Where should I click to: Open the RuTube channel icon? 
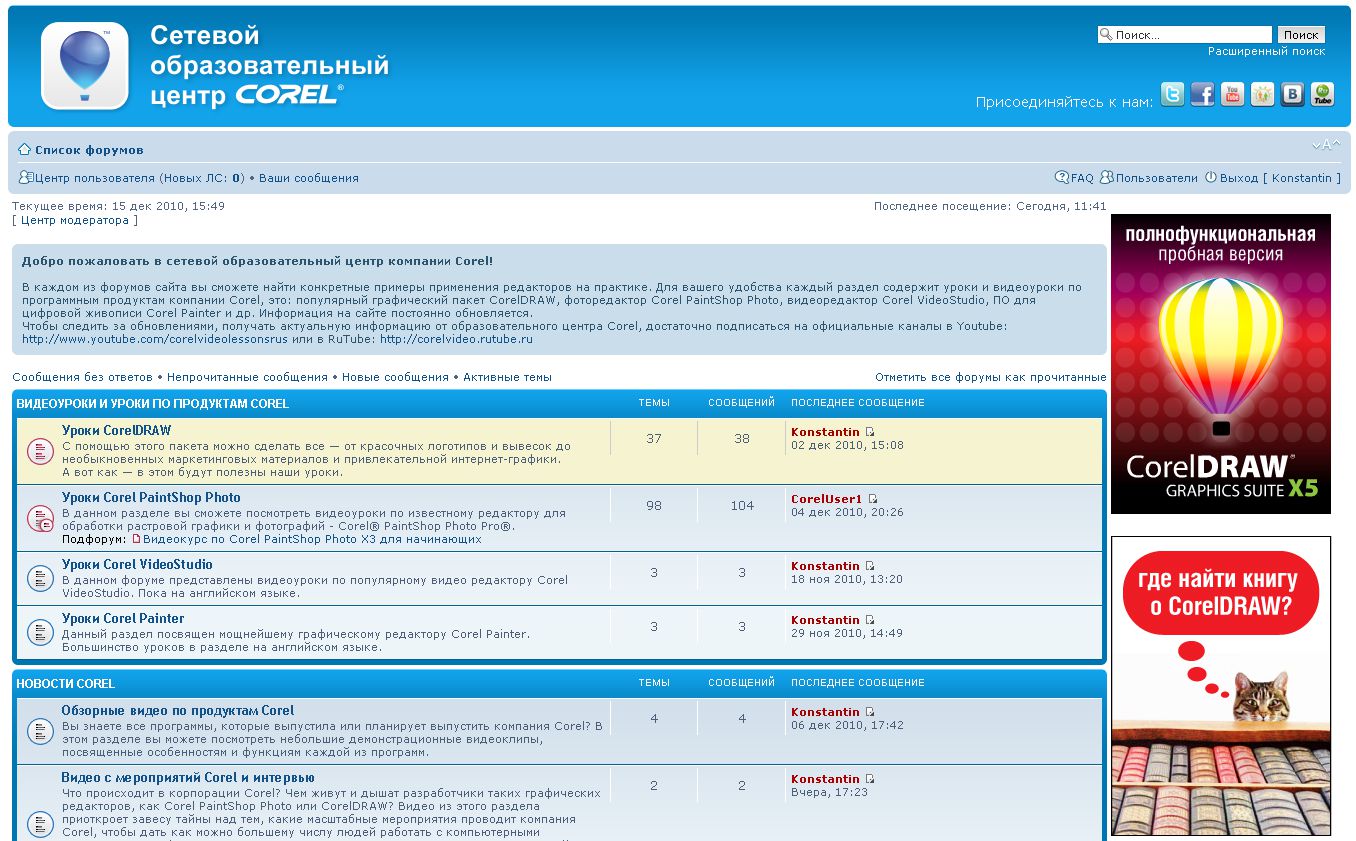(x=1322, y=95)
